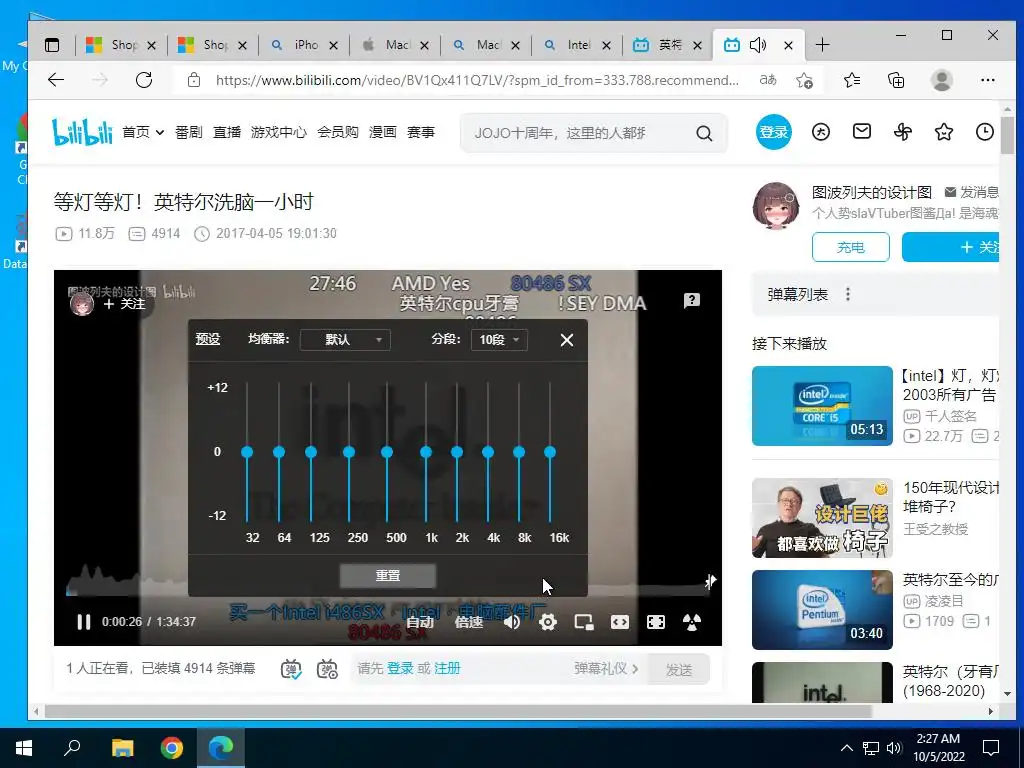Screen dimensions: 1024x768
Task: Open the Edge favorites list icon
Action: point(852,80)
